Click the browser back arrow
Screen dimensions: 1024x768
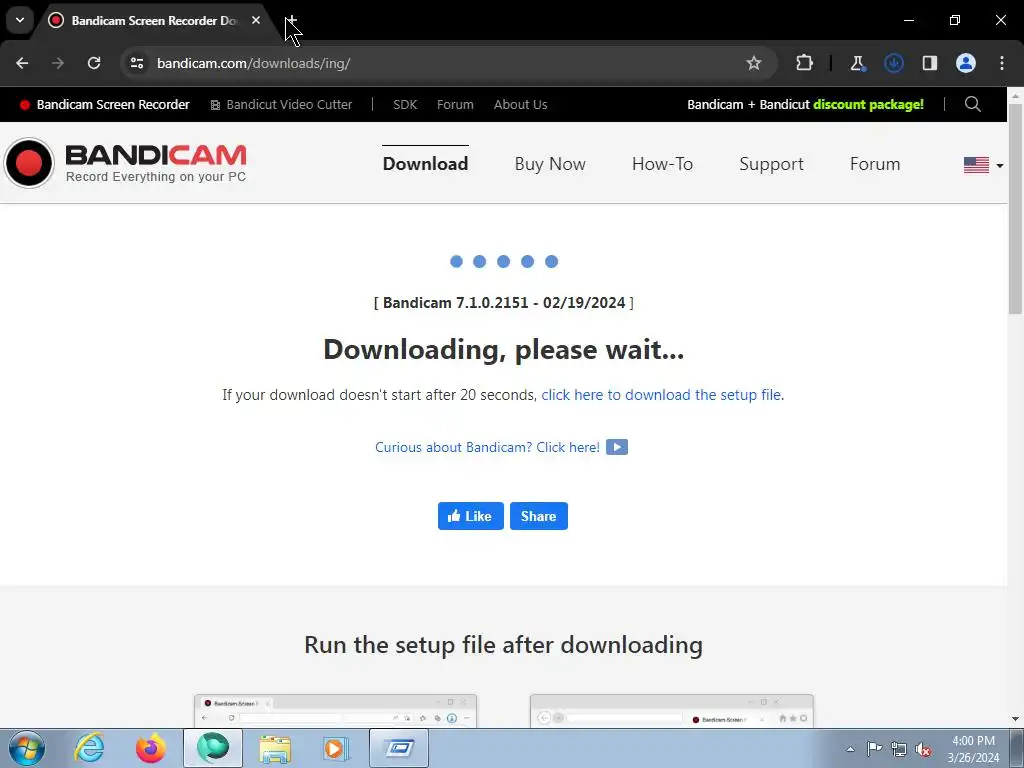[22, 63]
